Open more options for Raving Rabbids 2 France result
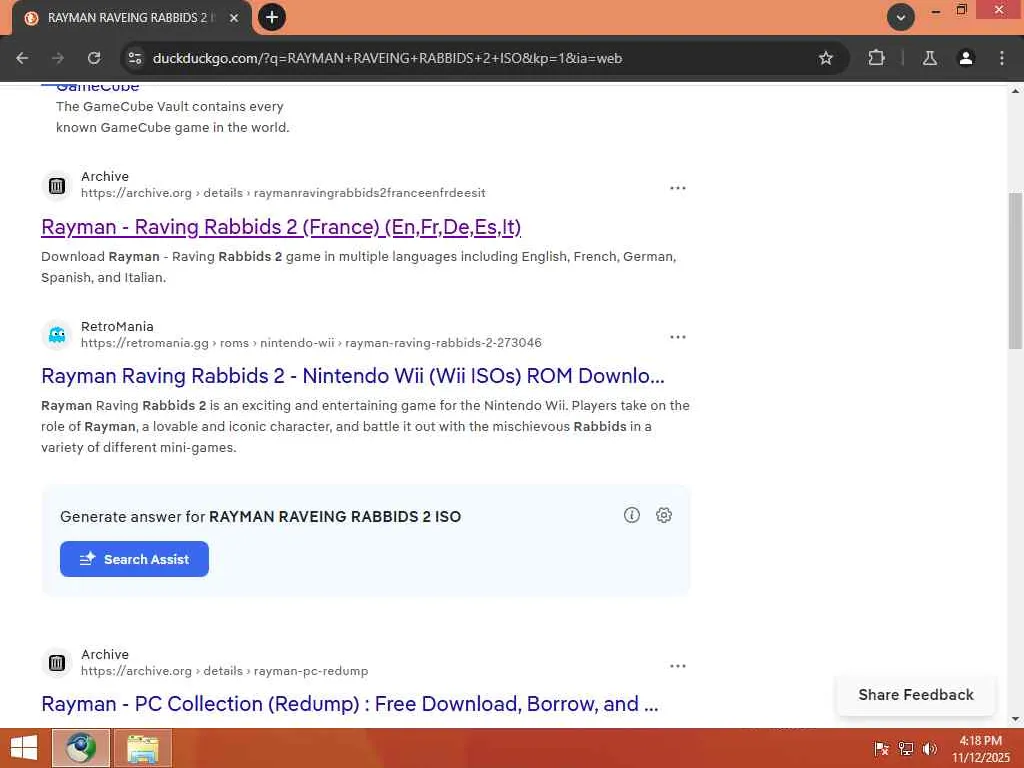1024x768 pixels. 678,188
